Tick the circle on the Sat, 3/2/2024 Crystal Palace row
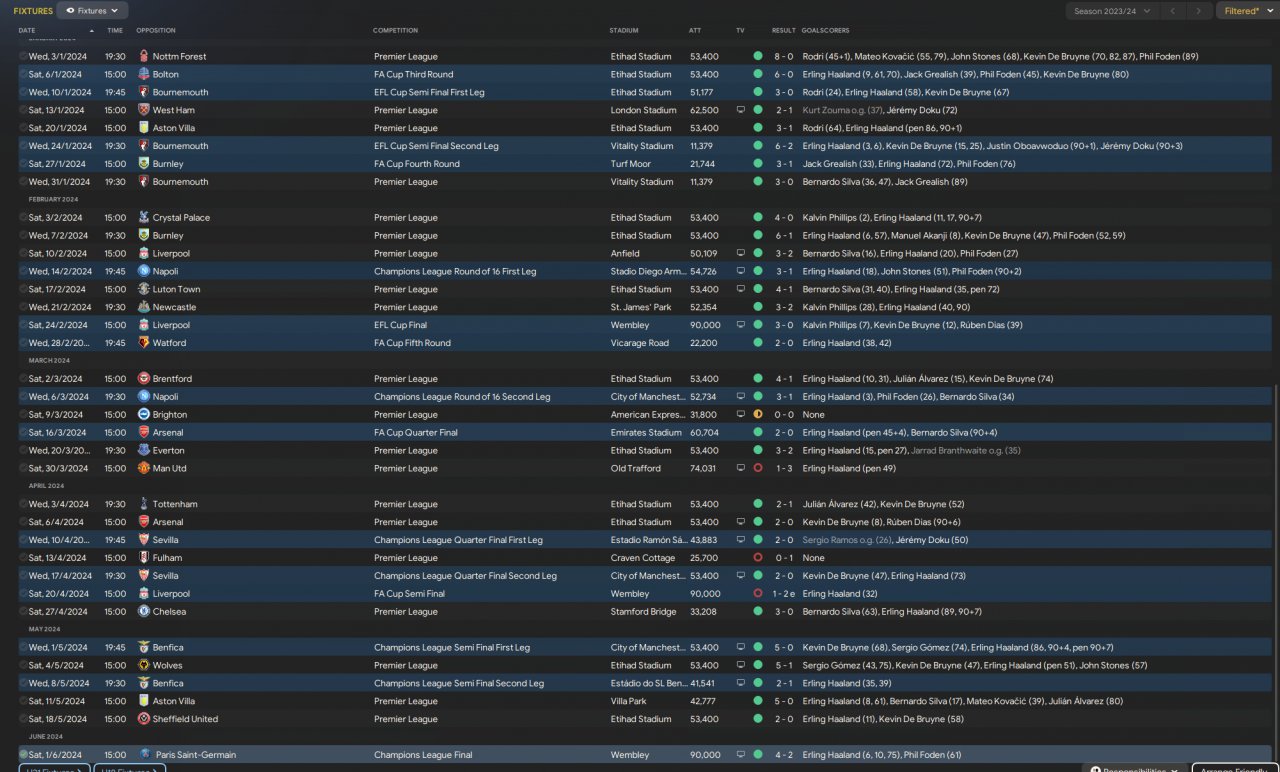 pyautogui.click(x=23, y=218)
